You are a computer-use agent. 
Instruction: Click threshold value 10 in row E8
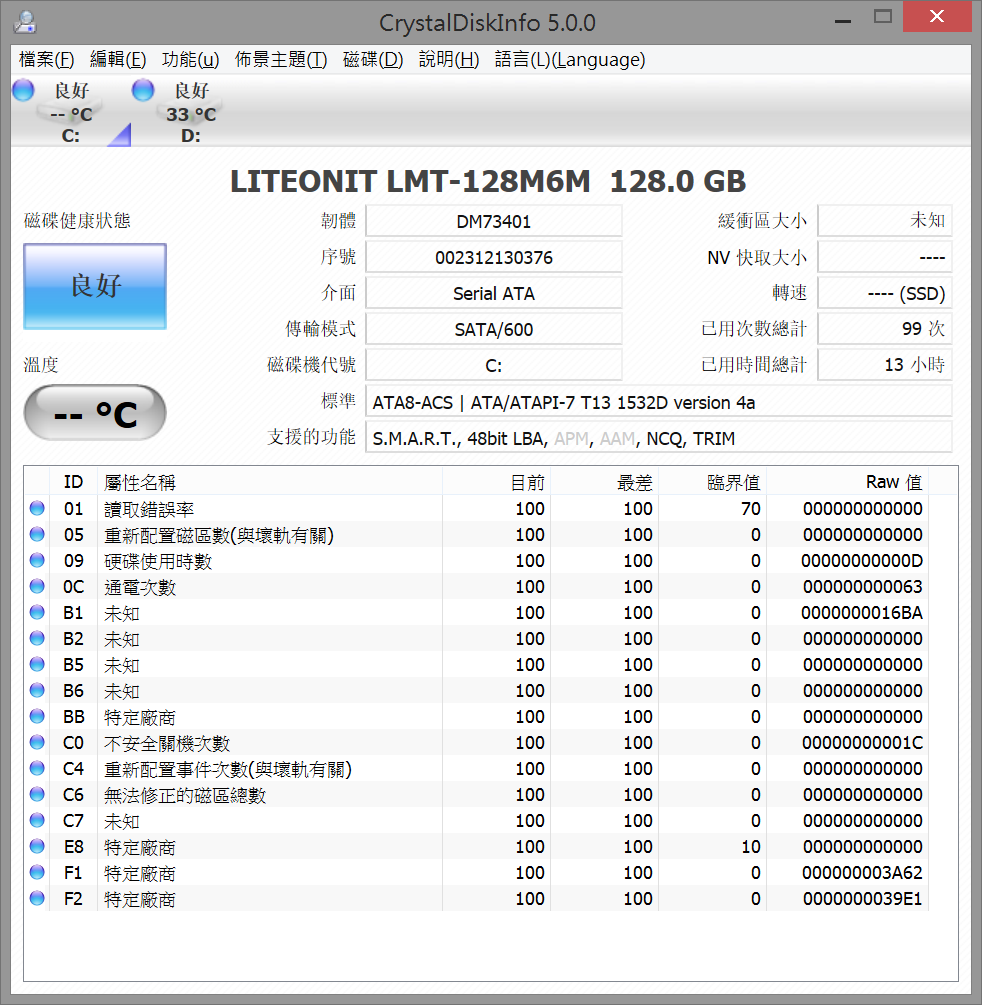point(751,847)
